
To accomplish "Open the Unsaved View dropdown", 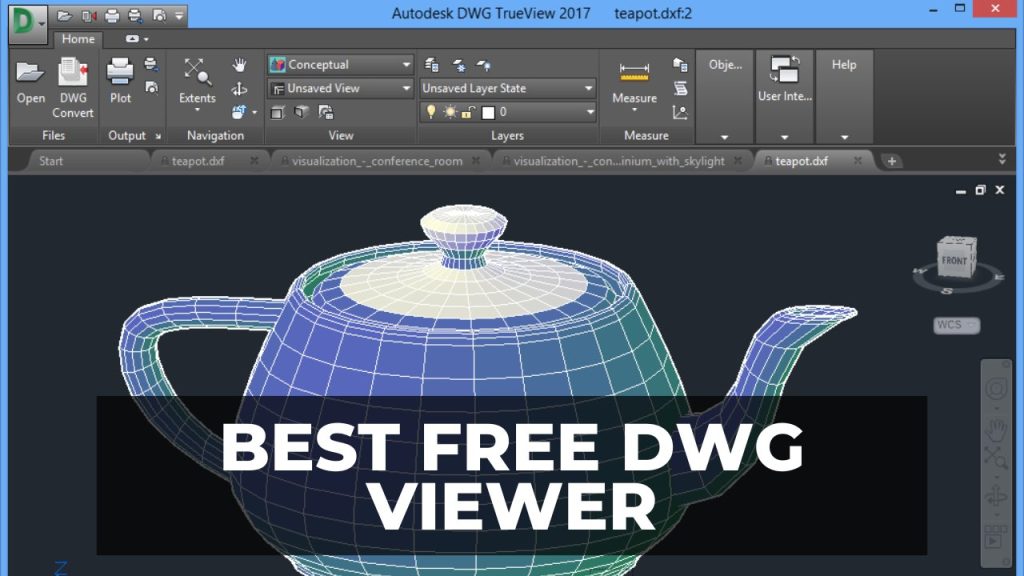I will point(341,88).
